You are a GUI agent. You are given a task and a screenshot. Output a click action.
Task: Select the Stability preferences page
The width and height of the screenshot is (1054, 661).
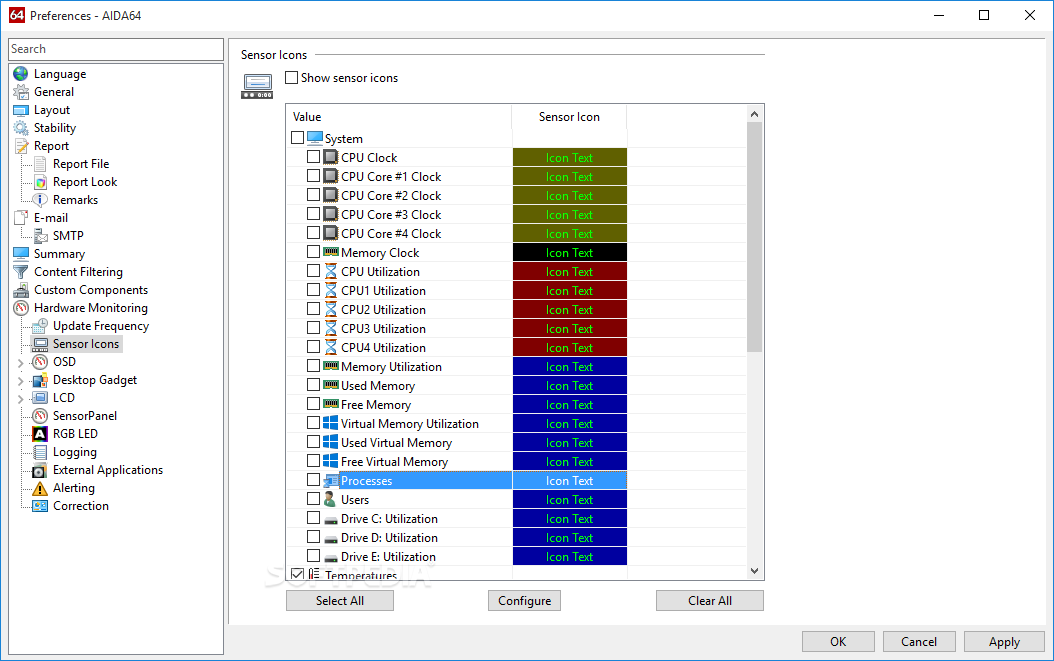click(x=54, y=128)
